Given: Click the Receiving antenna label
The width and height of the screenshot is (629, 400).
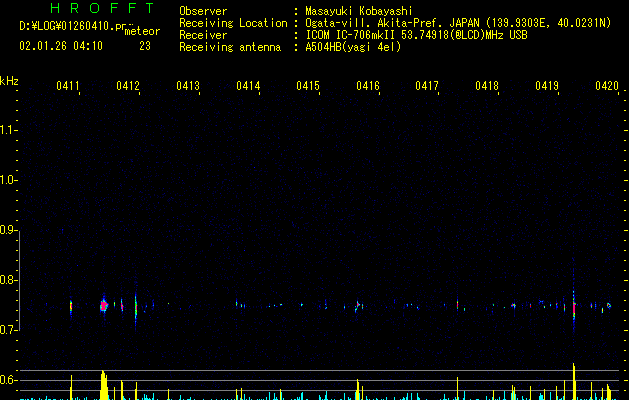Looking at the screenshot, I should point(230,47).
